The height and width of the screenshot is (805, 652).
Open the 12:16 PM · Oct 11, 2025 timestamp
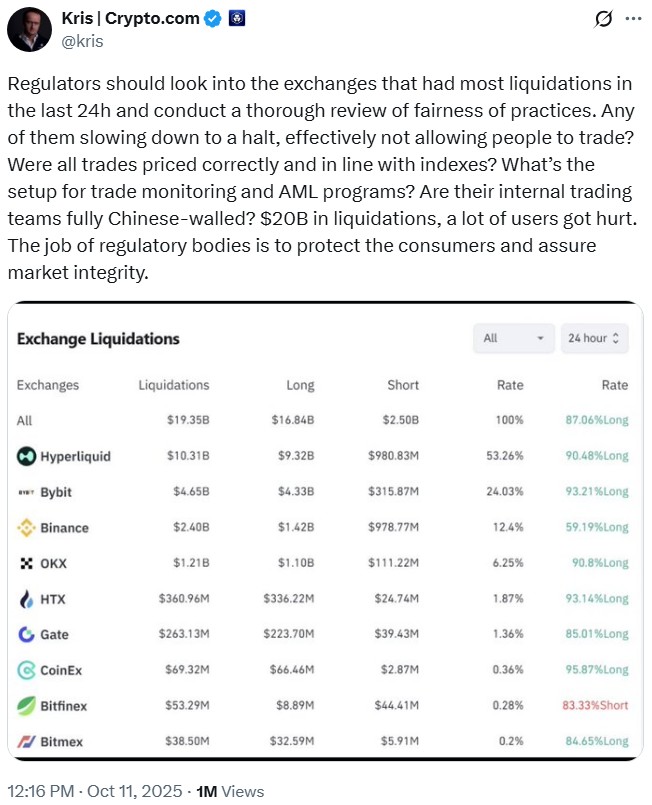pos(93,791)
